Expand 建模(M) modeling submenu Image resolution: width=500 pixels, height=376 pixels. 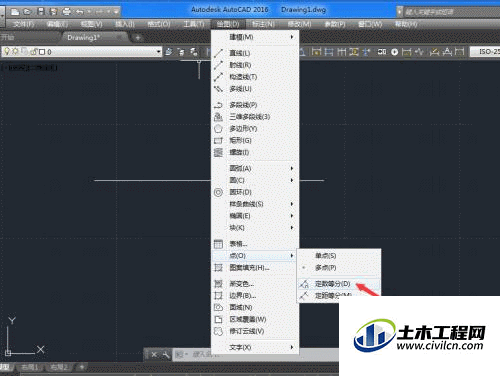click(x=255, y=37)
